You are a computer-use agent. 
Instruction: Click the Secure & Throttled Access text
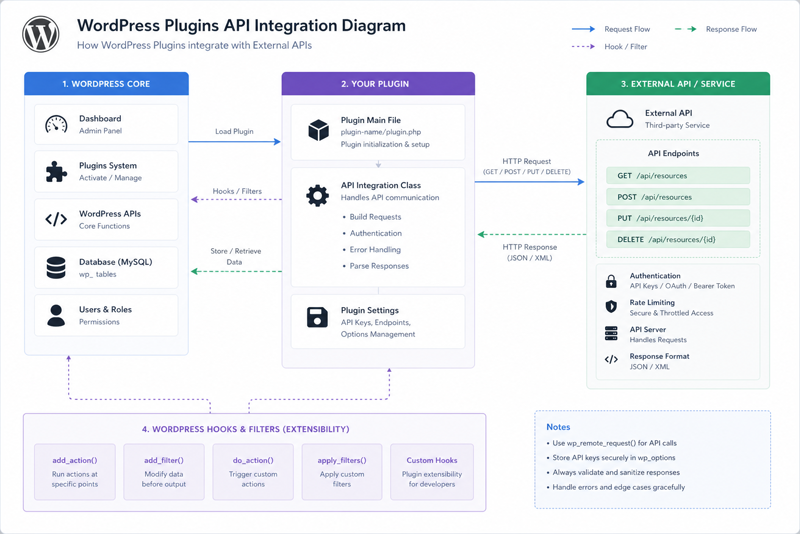click(x=671, y=313)
